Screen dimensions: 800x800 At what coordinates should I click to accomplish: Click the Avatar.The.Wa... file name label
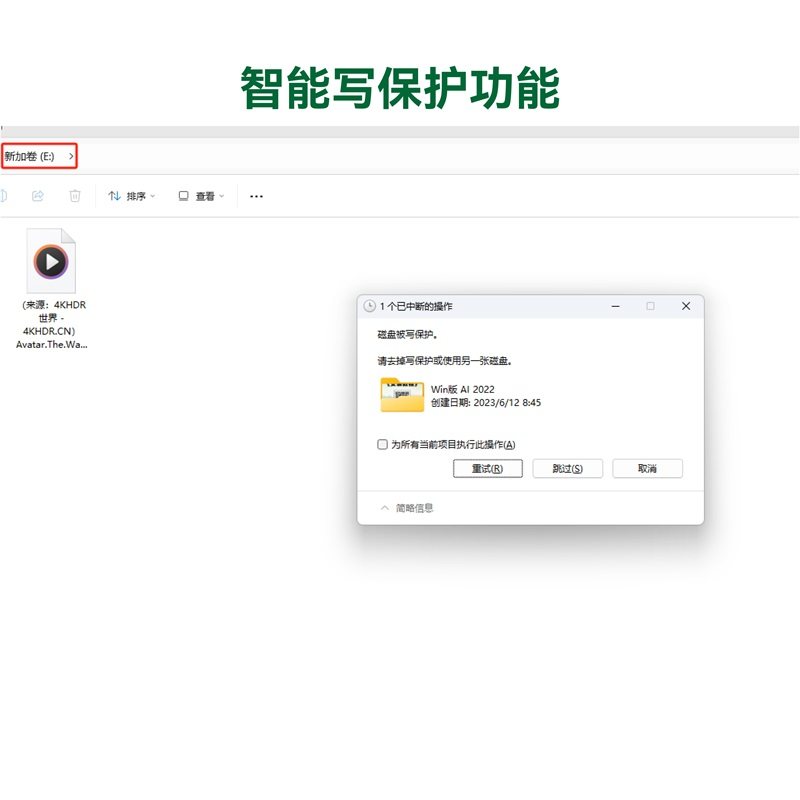click(x=51, y=344)
